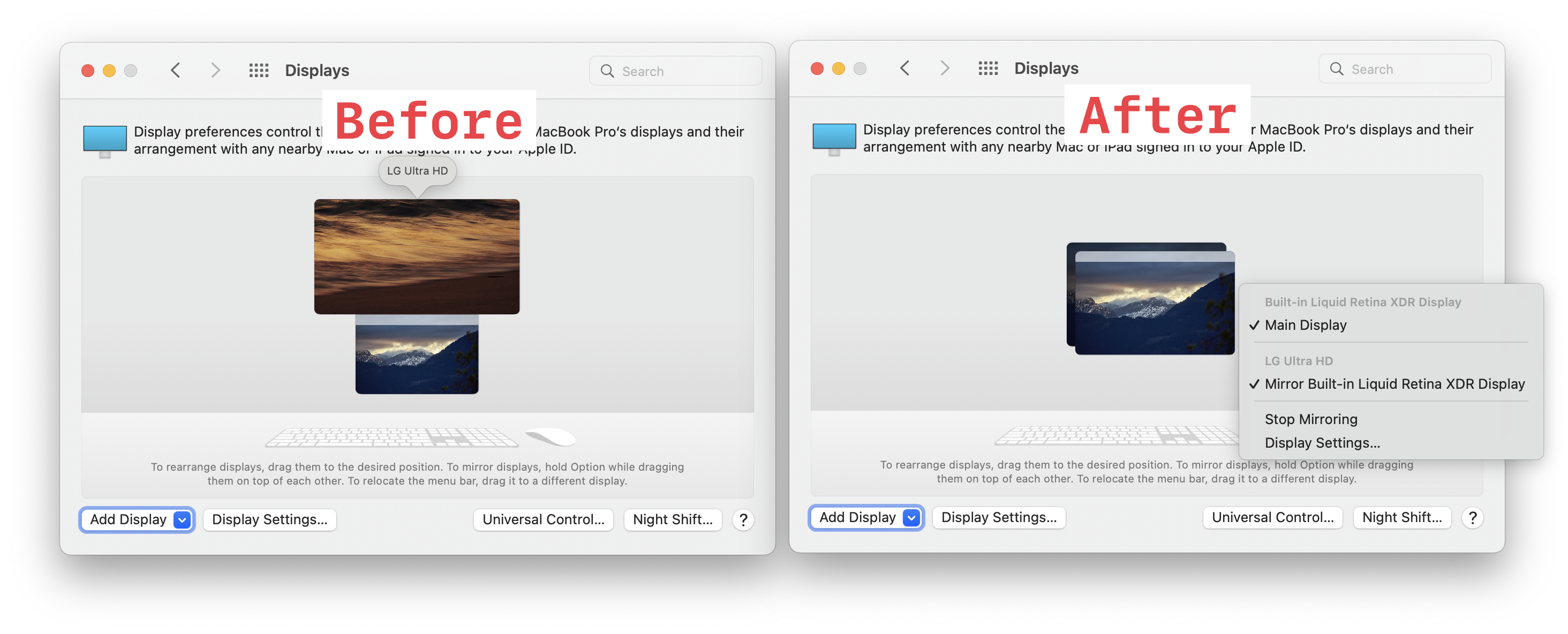Click the keyboard illustration below the displays

pos(391,438)
